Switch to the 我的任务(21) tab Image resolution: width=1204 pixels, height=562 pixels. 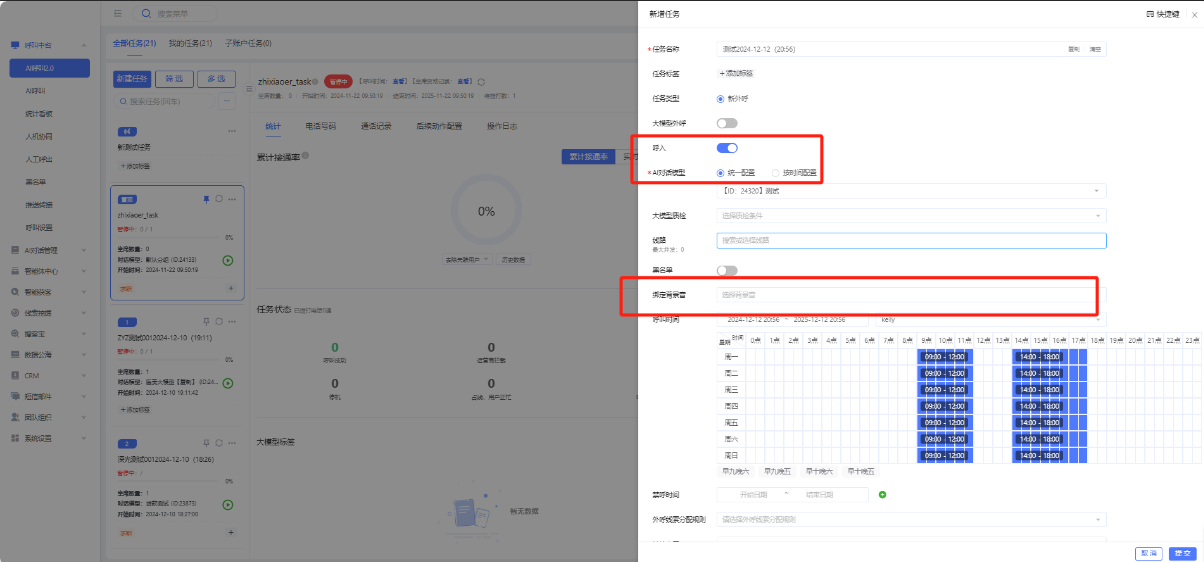(190, 44)
